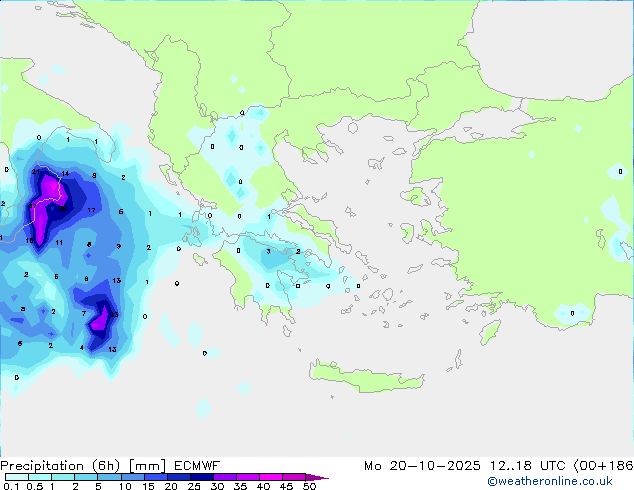Click the legend label '0.1'
The width and height of the screenshot is (634, 490).
tap(11, 486)
